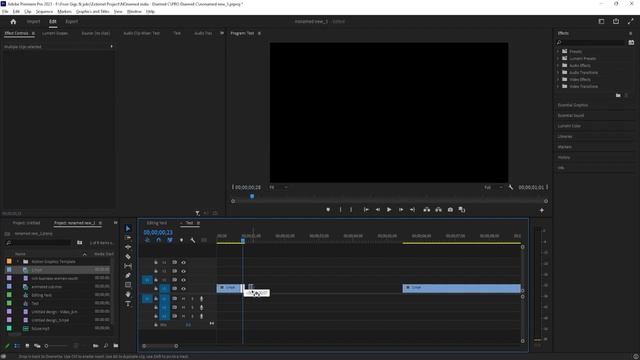Expand the Audio Effects folder
Image resolution: width=640 pixels, height=360 pixels.
point(558,65)
